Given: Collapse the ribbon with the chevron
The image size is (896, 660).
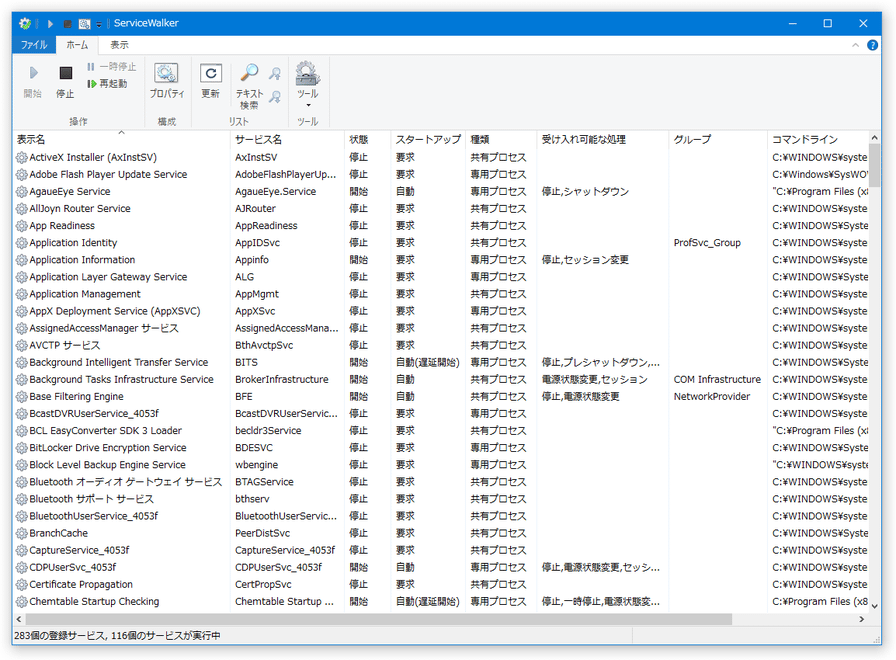Looking at the screenshot, I should pyautogui.click(x=855, y=45).
